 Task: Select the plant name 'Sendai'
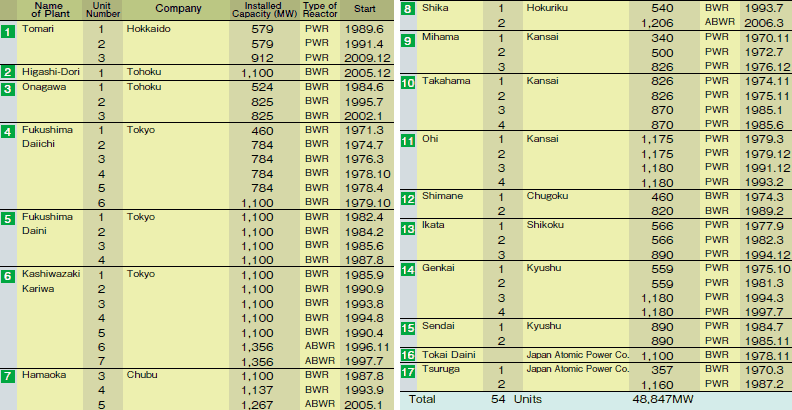(438, 326)
